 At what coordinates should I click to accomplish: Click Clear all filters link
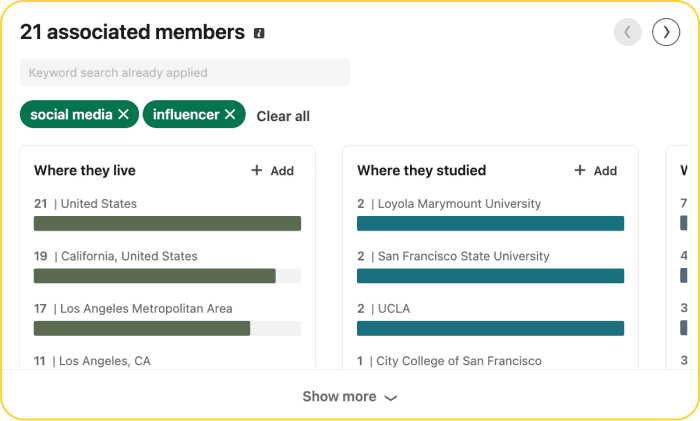283,116
